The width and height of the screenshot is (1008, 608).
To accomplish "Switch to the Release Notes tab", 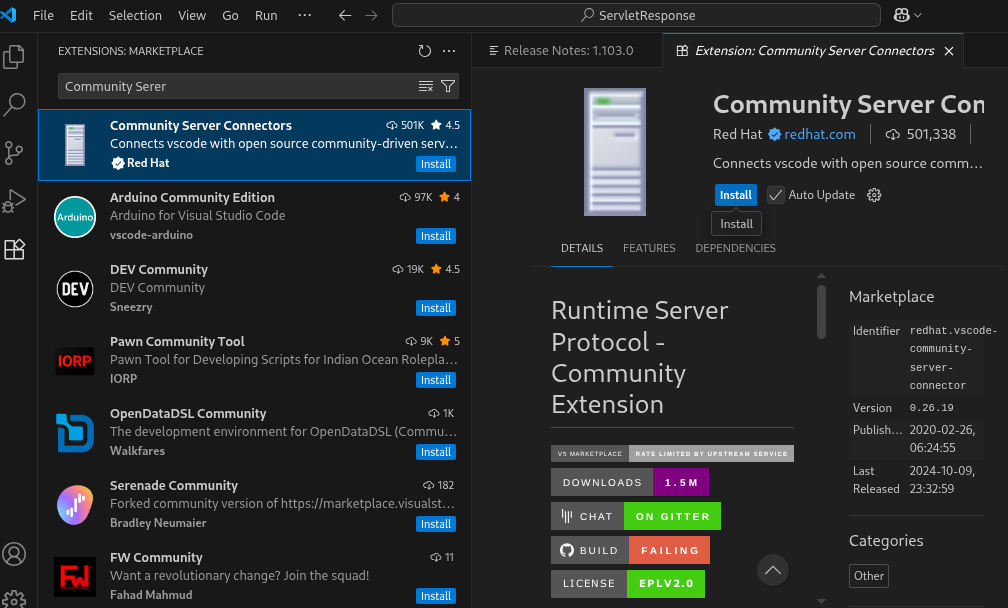I will pyautogui.click(x=568, y=51).
